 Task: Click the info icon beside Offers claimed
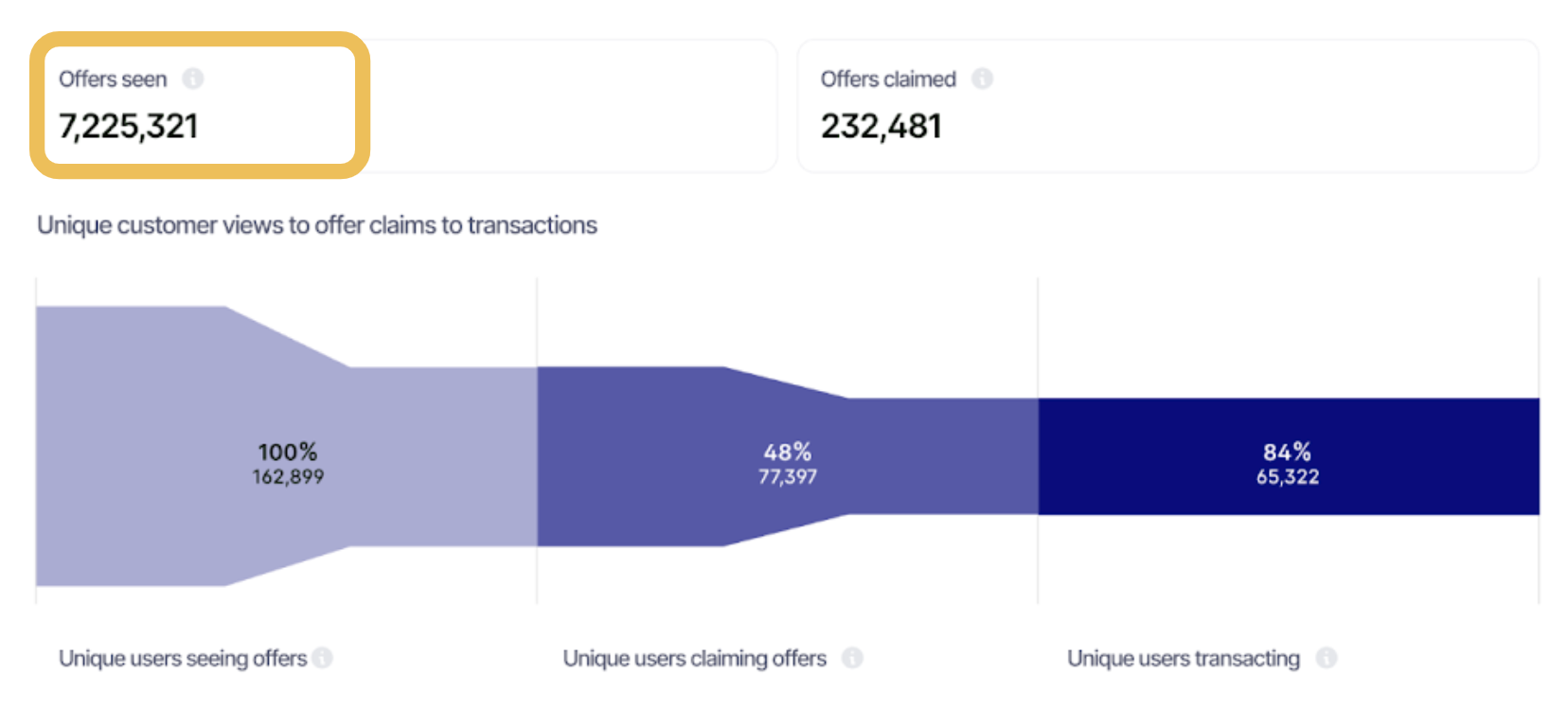tap(982, 79)
